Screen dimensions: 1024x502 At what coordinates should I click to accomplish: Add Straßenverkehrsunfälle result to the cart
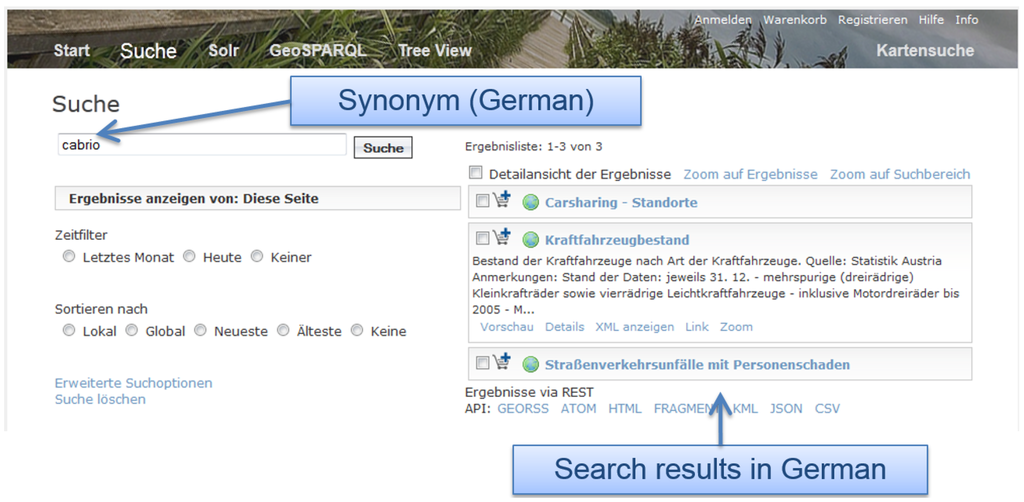[502, 363]
